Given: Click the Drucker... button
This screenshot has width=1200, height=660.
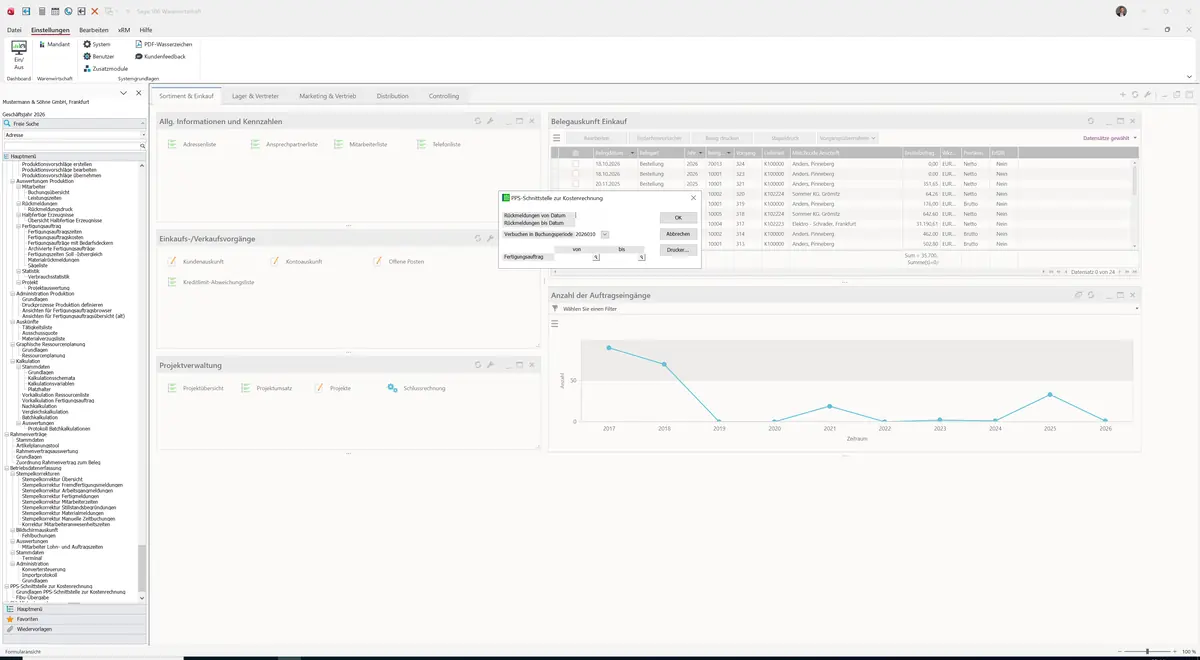Looking at the screenshot, I should (x=678, y=250).
